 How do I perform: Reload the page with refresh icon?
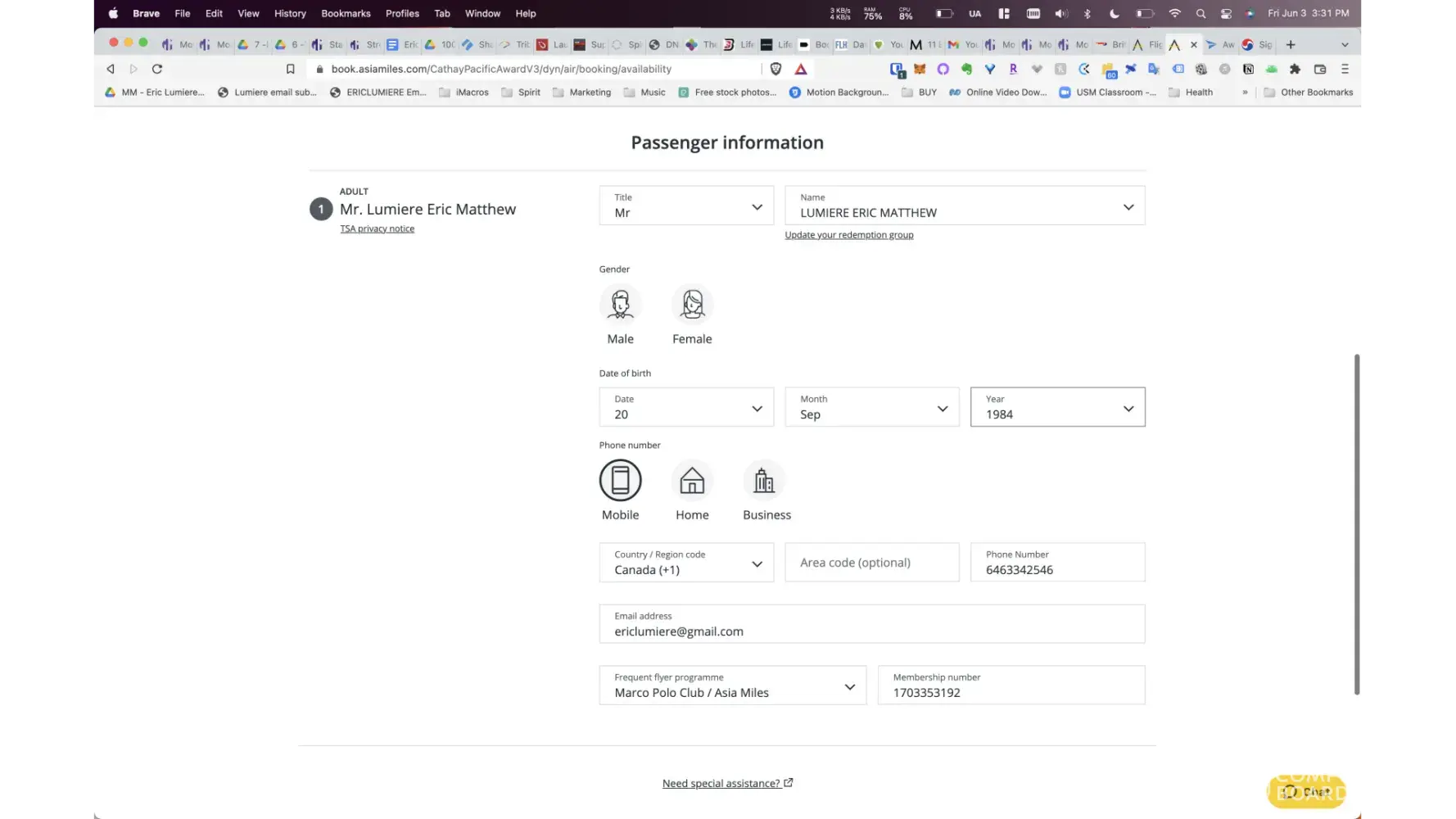click(x=157, y=69)
